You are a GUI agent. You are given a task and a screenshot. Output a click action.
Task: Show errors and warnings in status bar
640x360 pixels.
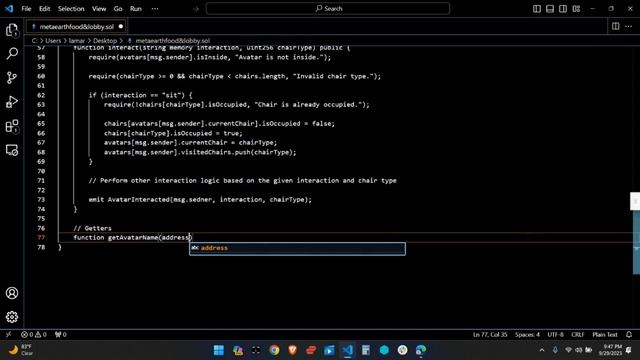tap(33, 334)
